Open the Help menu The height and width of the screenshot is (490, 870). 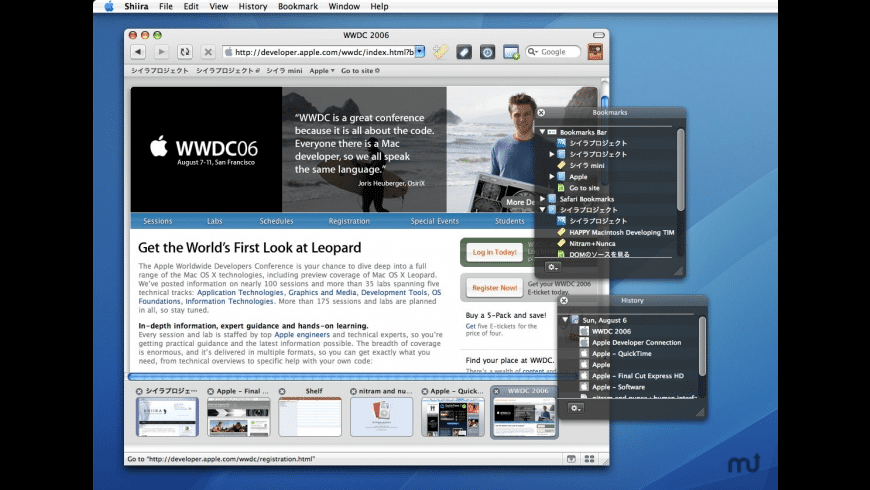(x=380, y=6)
